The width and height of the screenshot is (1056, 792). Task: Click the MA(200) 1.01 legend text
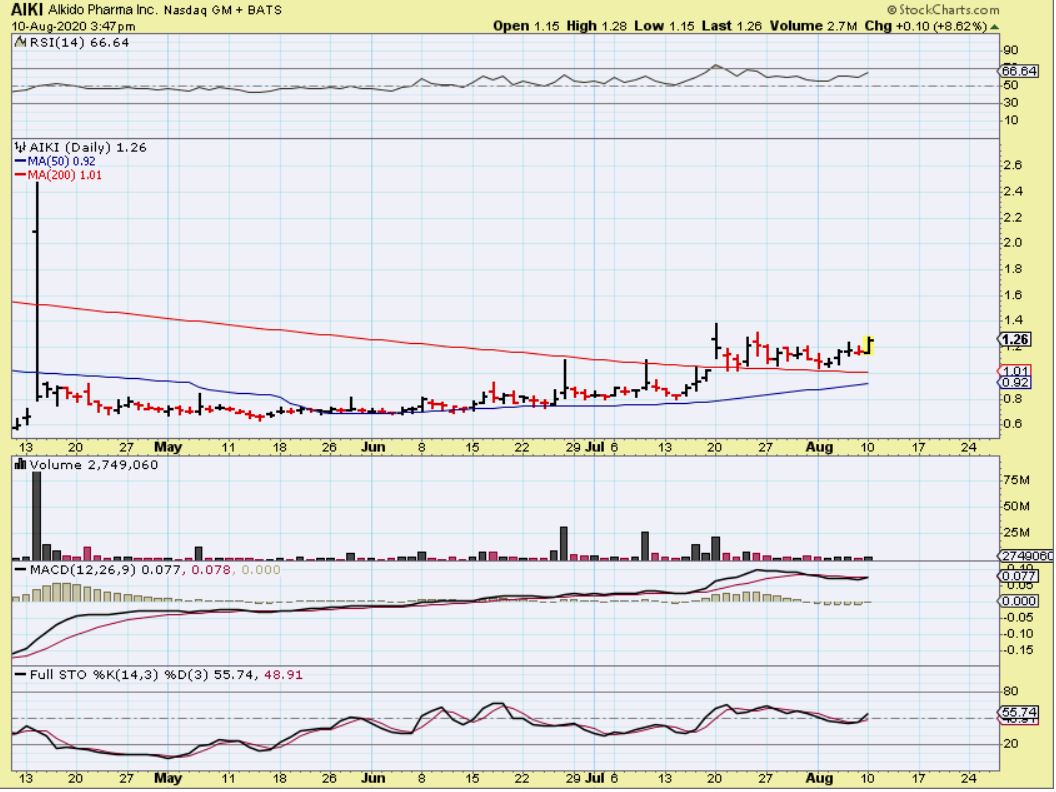point(65,175)
